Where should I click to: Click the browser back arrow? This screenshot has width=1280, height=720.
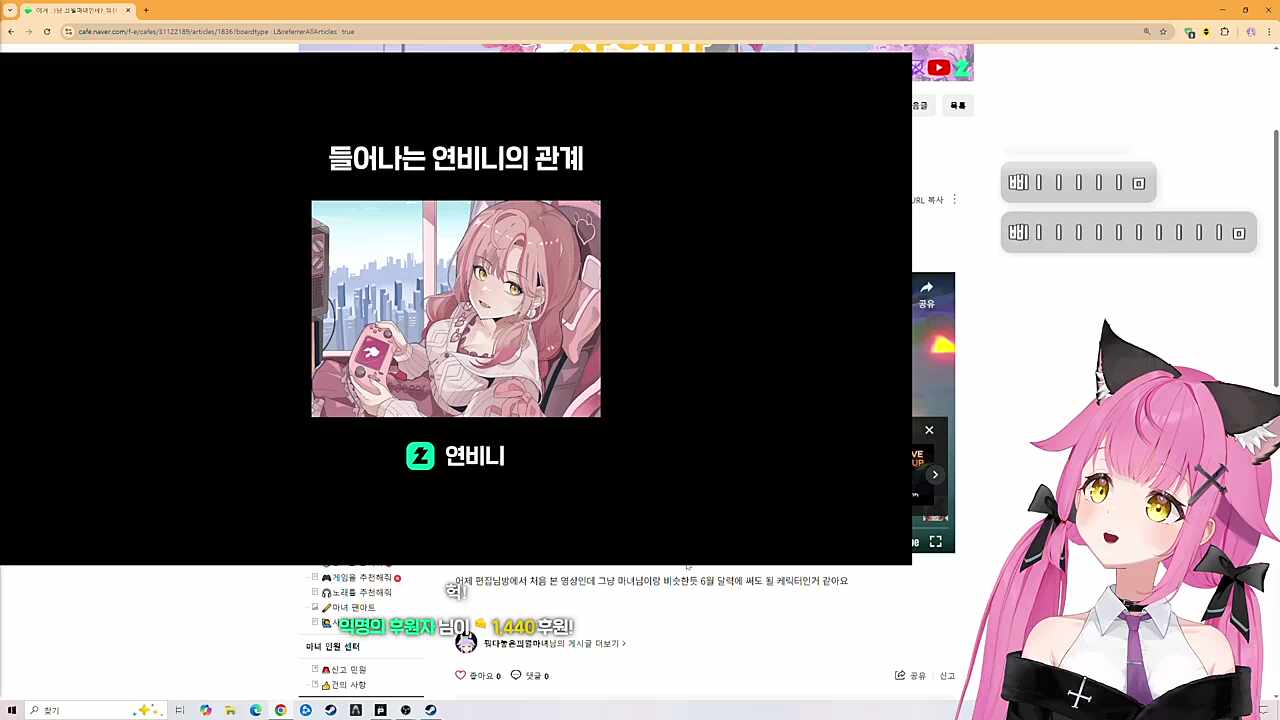click(10, 32)
